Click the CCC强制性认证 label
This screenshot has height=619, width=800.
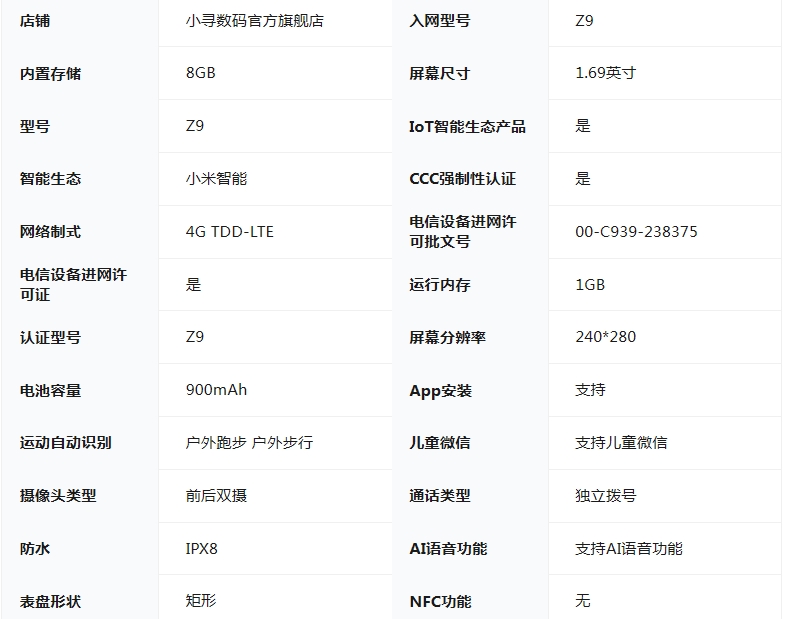tap(462, 179)
